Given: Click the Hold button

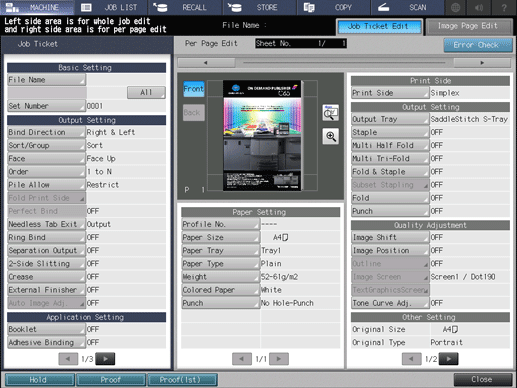Looking at the screenshot, I should click(x=39, y=380).
